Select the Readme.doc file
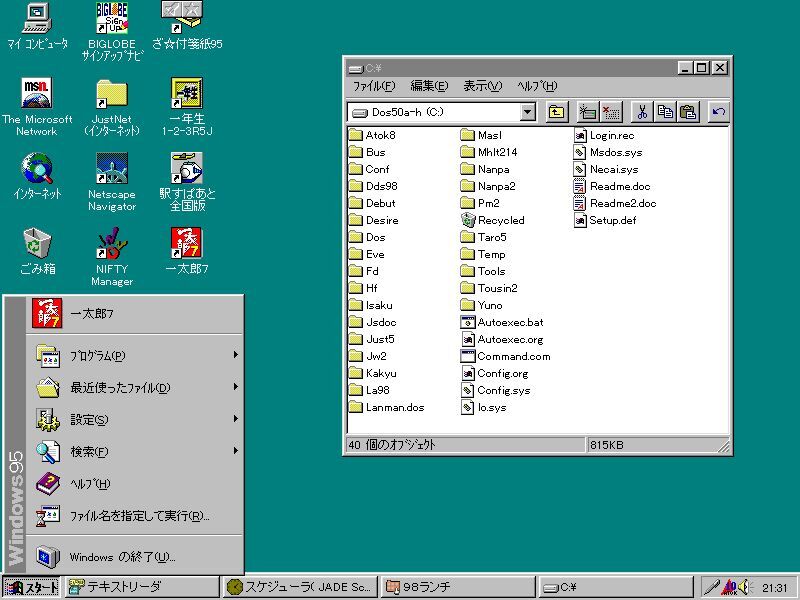Screen dimensions: 800x600 612,187
